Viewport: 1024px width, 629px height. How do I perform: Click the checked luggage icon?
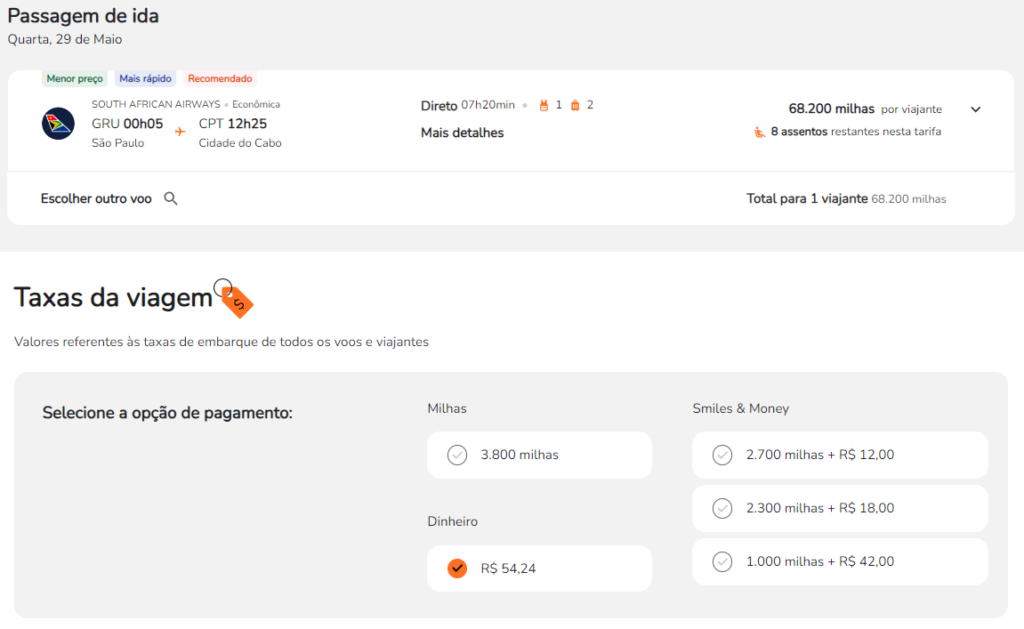(575, 105)
